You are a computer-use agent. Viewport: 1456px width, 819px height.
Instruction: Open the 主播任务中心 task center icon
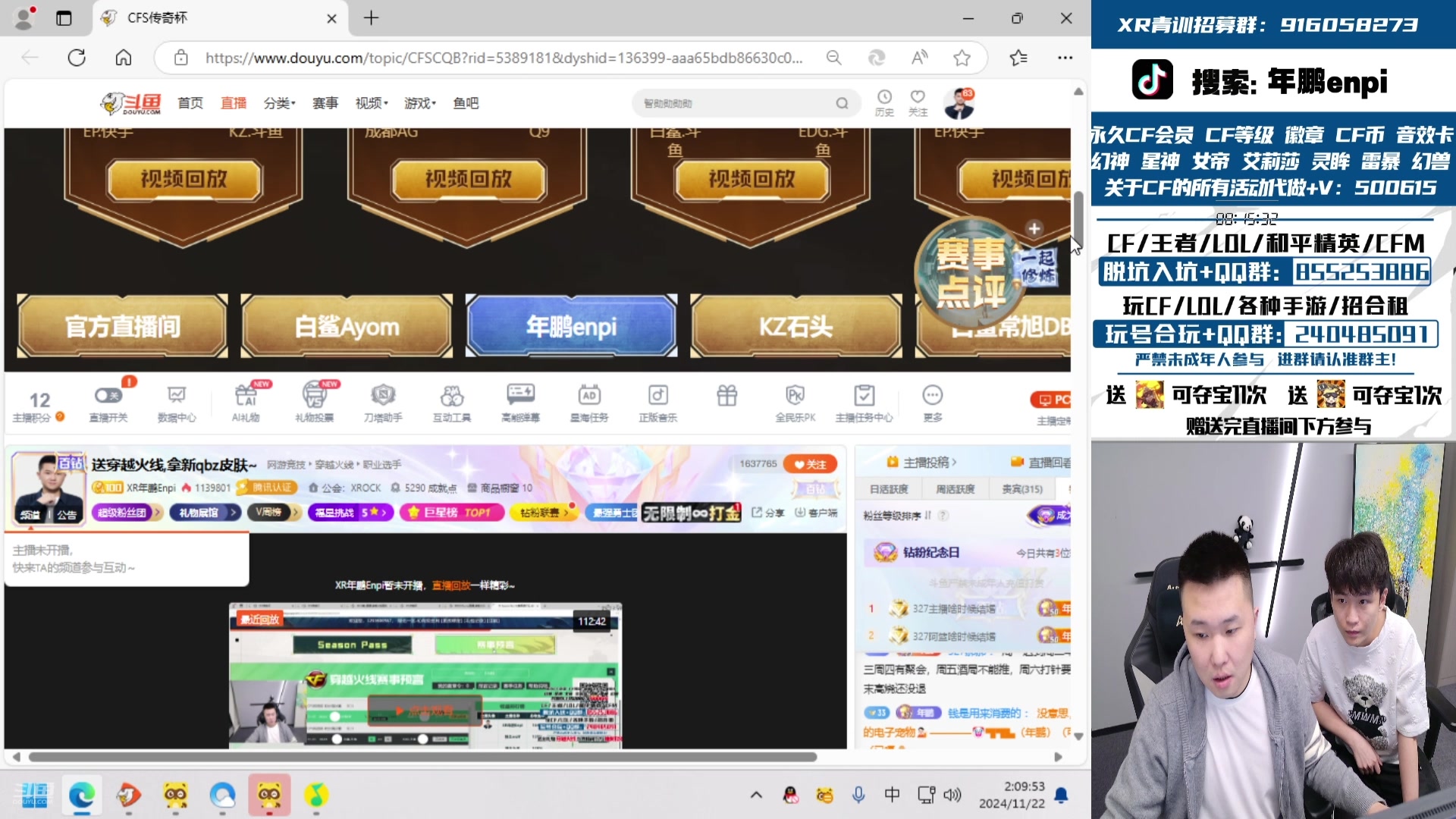[x=864, y=403]
